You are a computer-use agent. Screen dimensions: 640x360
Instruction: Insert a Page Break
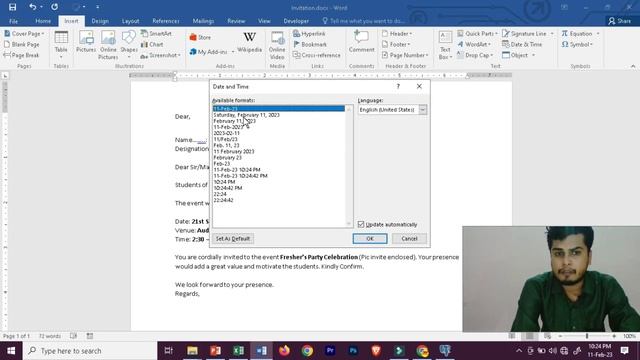[x=22, y=55]
